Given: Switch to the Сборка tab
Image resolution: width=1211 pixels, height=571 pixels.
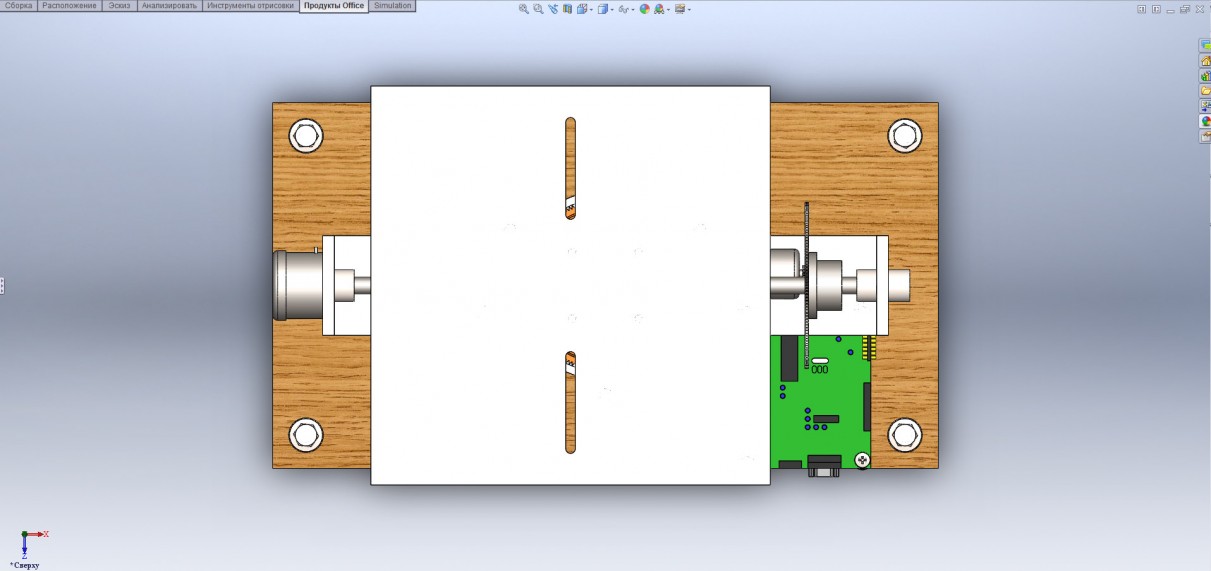Looking at the screenshot, I should [x=19, y=6].
